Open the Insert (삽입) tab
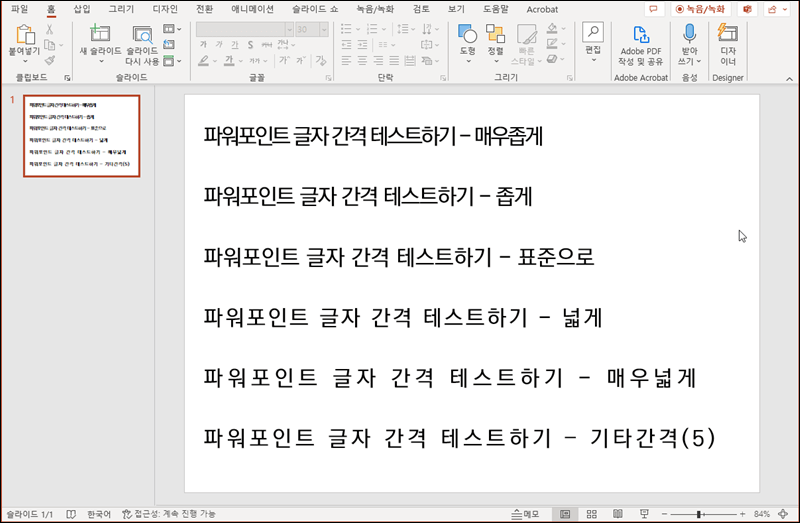Screen dimensions: 800x523 pos(82,9)
